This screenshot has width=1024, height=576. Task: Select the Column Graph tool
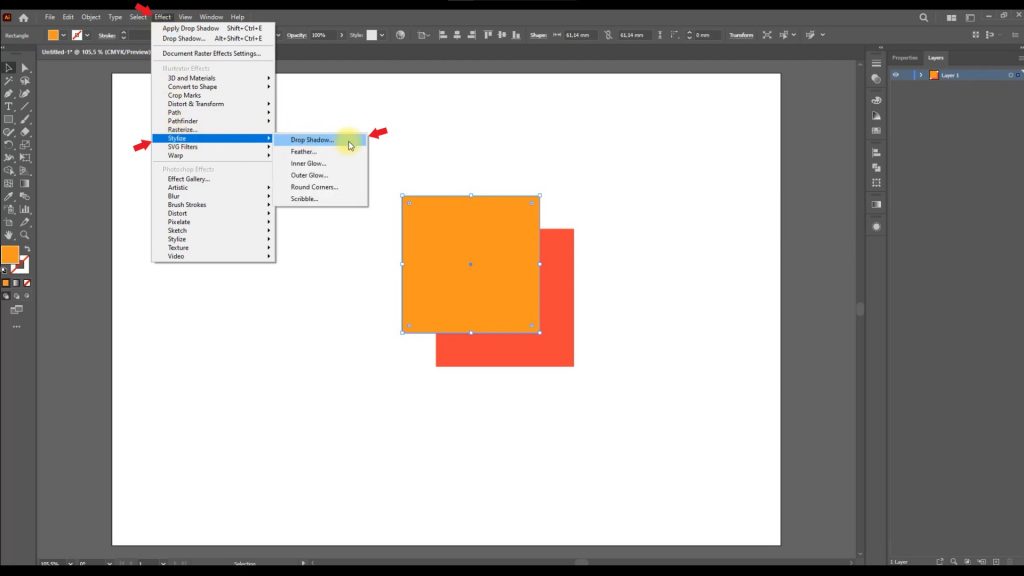point(25,210)
